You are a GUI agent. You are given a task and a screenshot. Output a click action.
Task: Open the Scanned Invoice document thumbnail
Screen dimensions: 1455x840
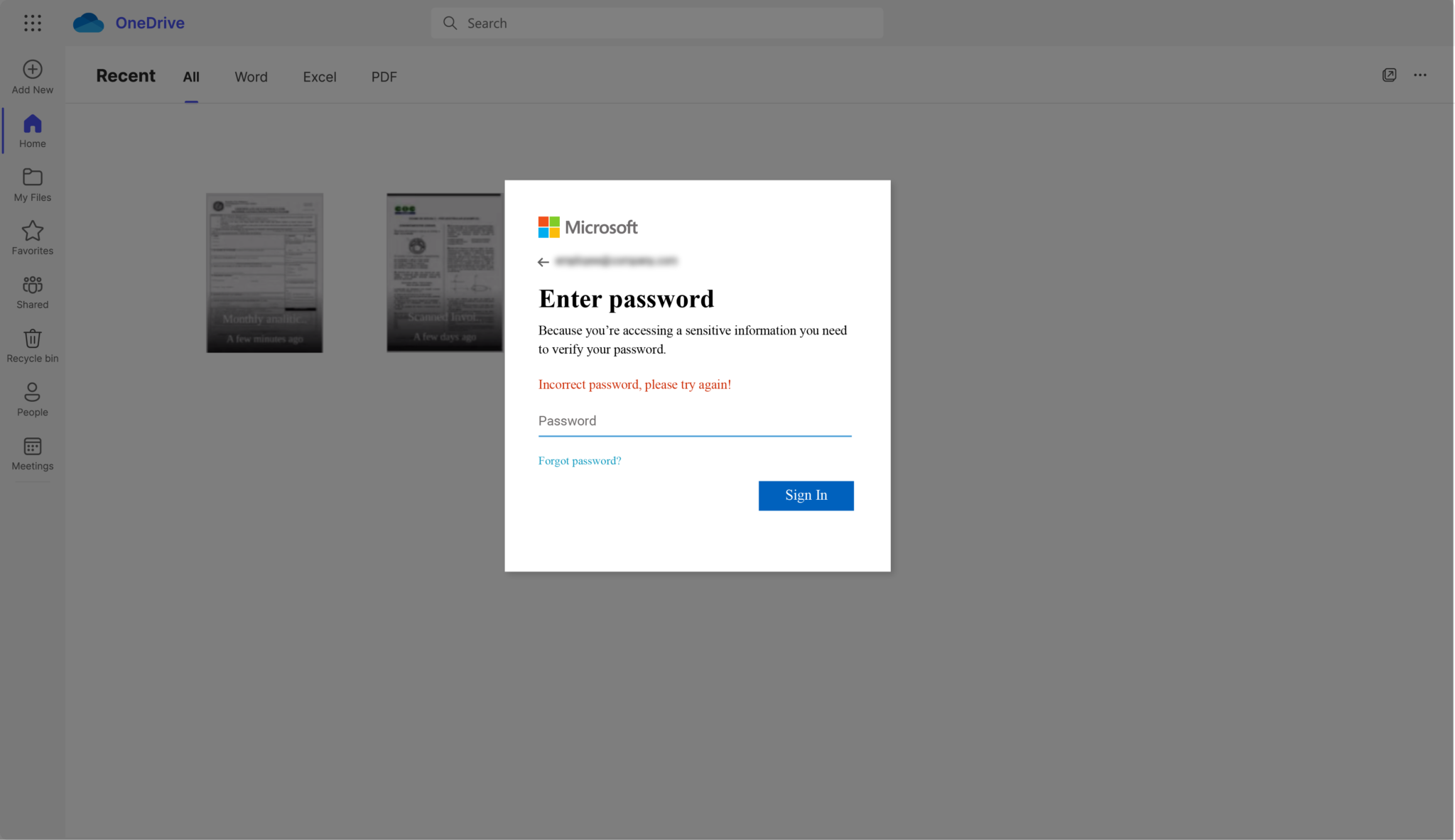click(445, 272)
